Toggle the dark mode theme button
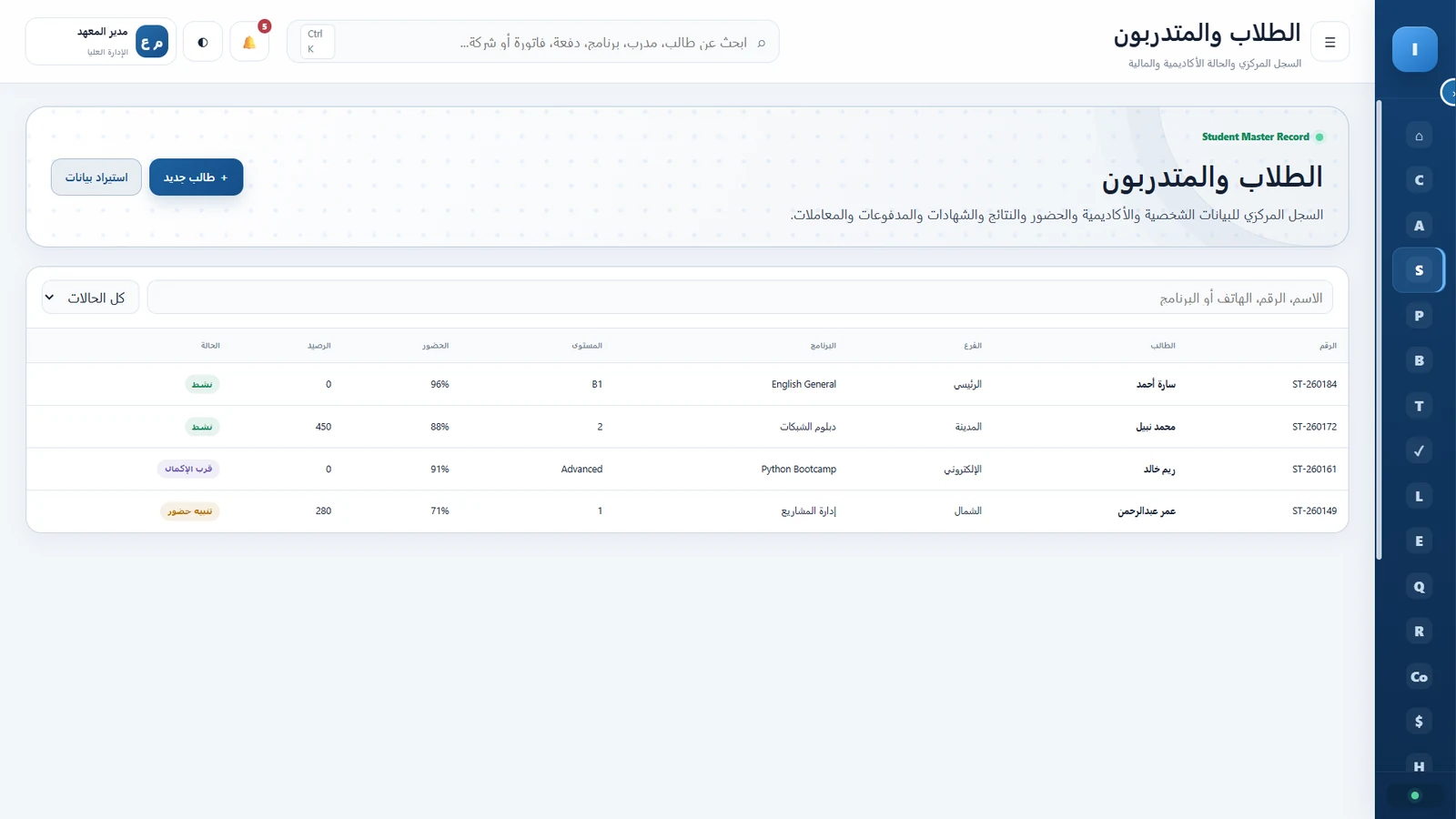The image size is (1456, 819). [203, 42]
